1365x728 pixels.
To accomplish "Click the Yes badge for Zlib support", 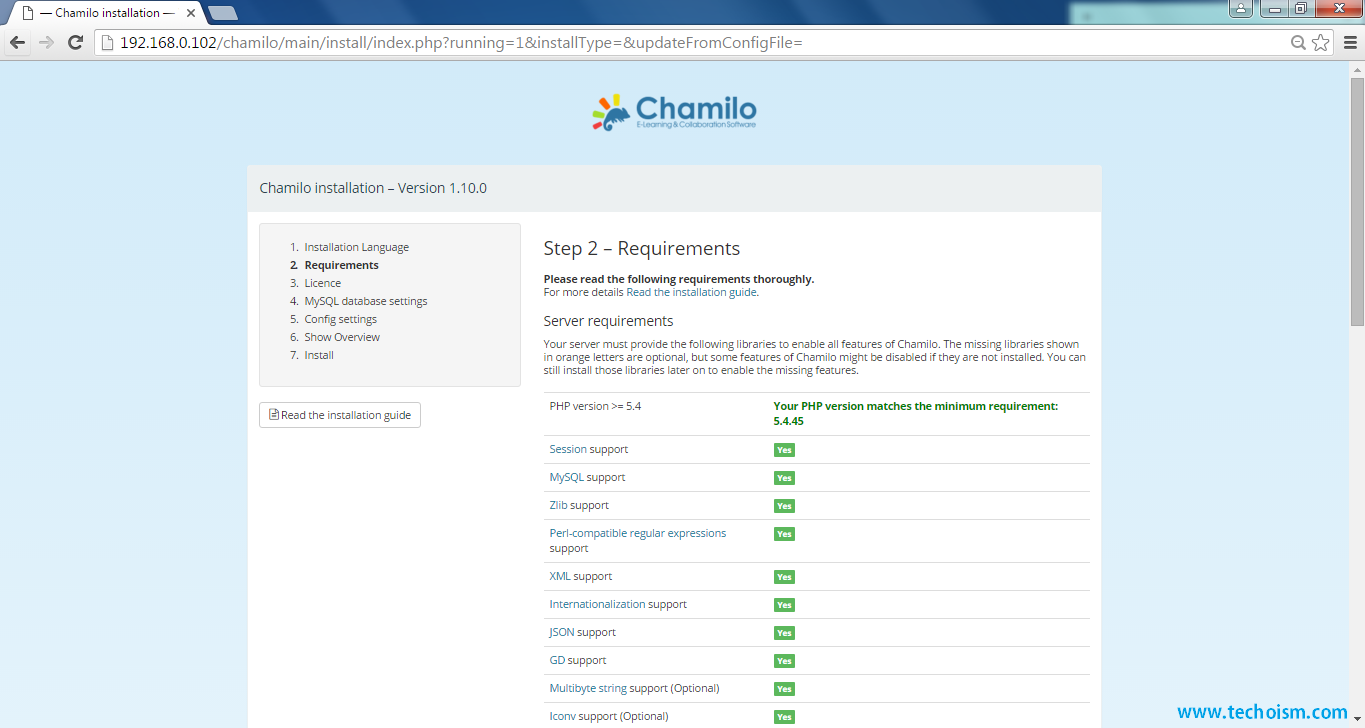I will (784, 506).
